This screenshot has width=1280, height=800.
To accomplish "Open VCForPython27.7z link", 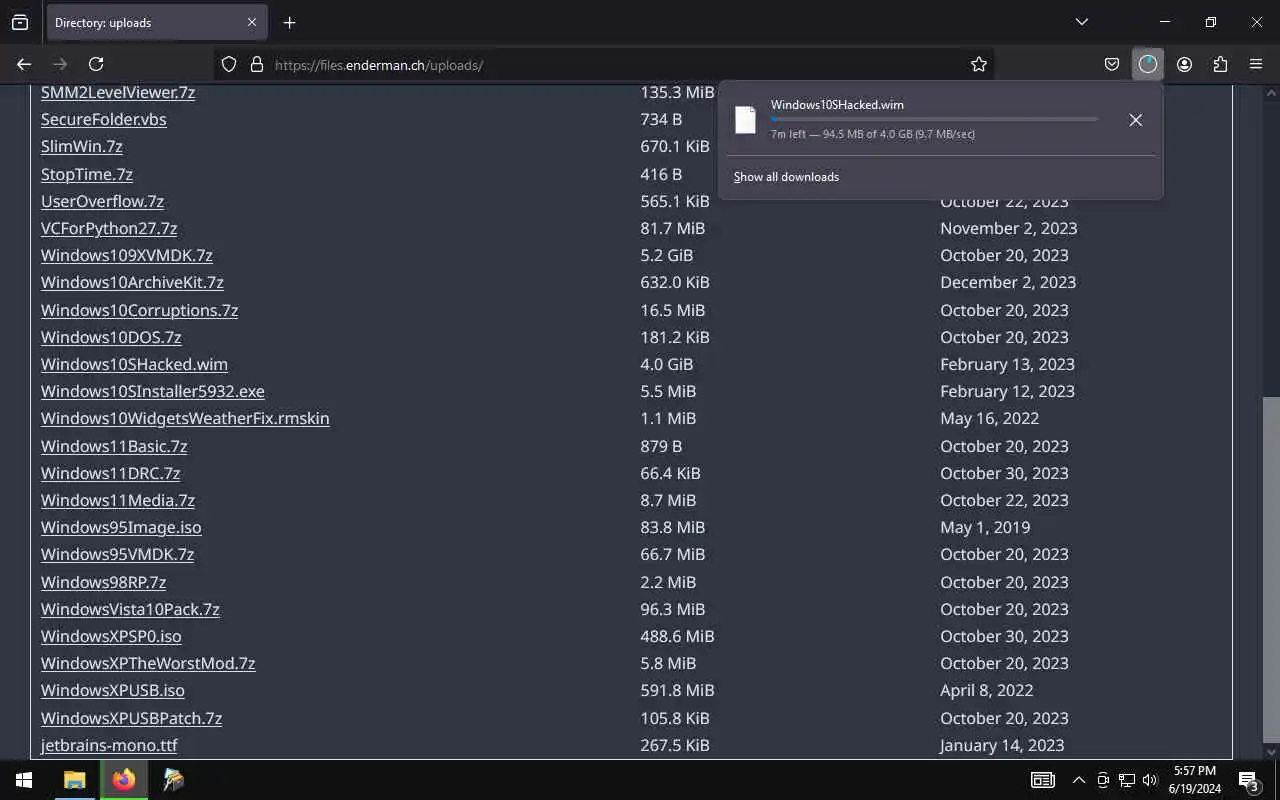I will 109,228.
